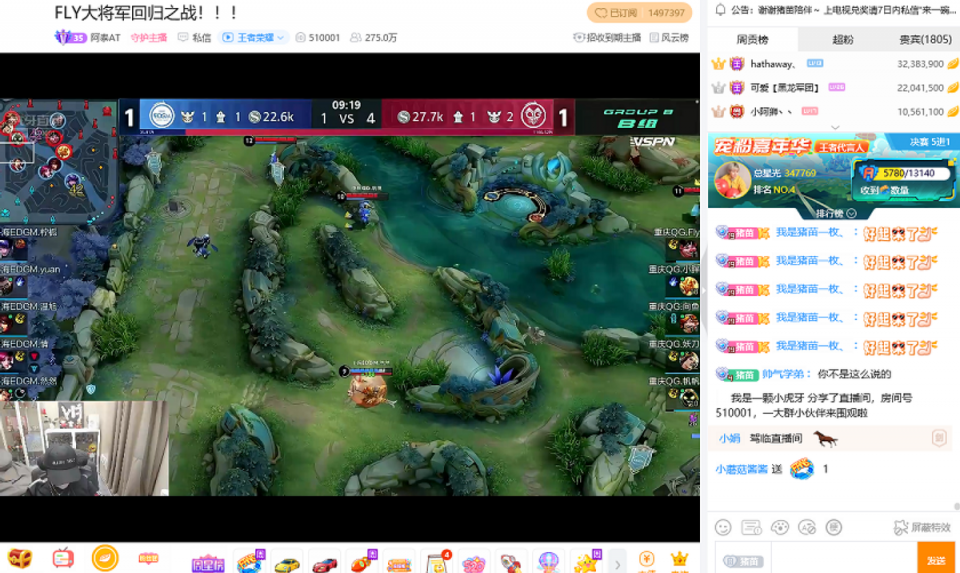
Task: Click the 招收到期主播 link
Action: (x=607, y=37)
